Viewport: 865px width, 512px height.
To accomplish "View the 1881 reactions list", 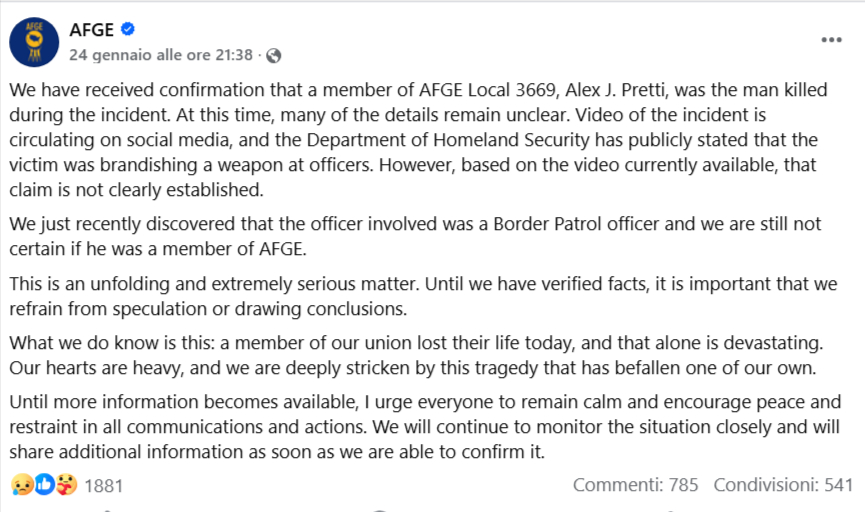I will coord(104,486).
